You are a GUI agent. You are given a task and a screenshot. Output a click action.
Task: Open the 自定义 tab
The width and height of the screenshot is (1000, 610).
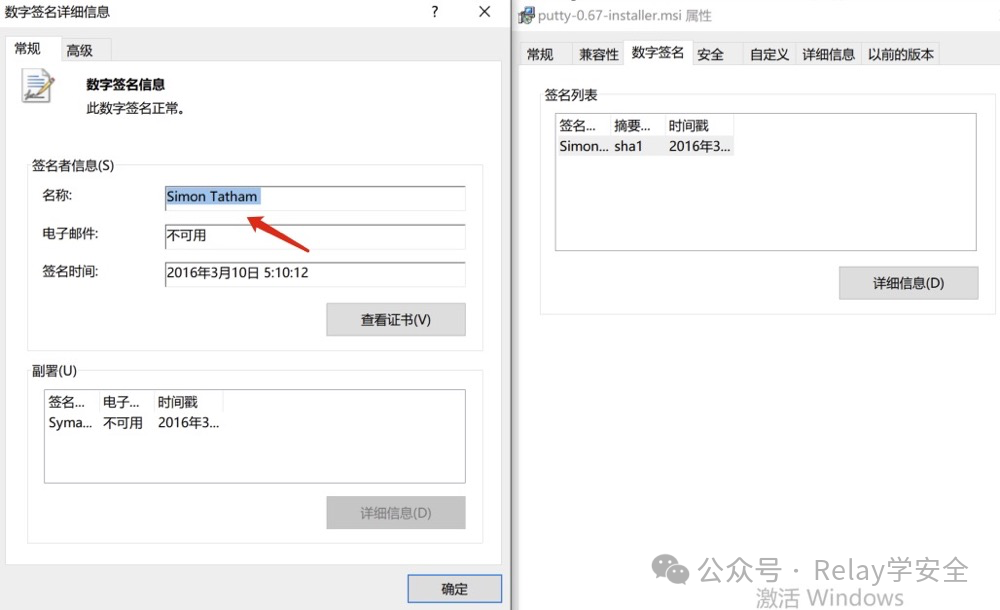pos(769,54)
